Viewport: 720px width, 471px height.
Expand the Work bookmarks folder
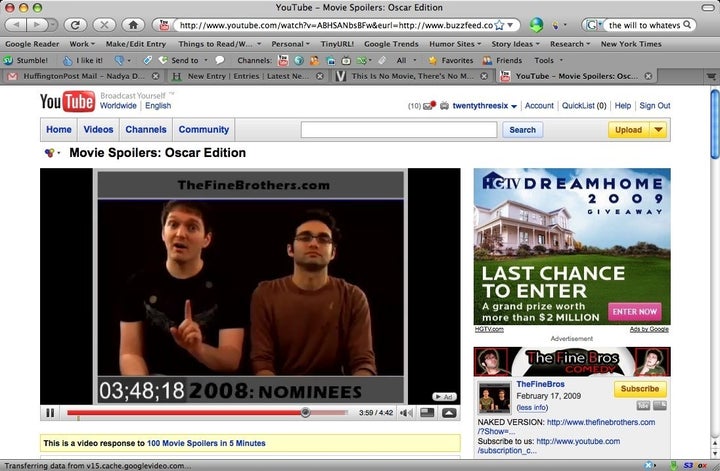point(82,44)
